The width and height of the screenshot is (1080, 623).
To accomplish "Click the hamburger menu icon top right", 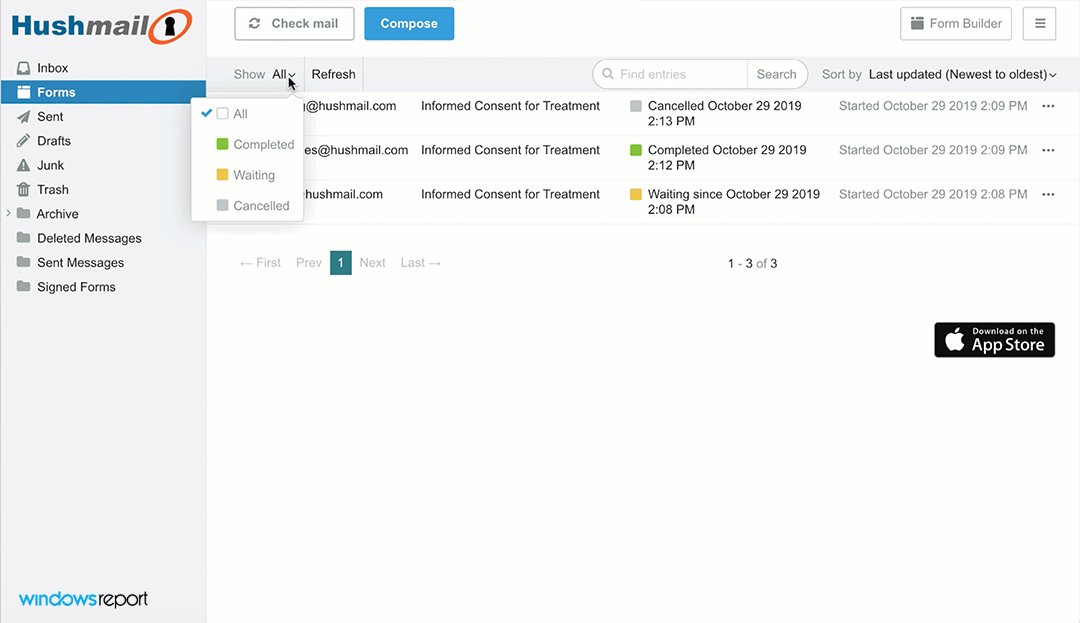I will click(x=1039, y=23).
